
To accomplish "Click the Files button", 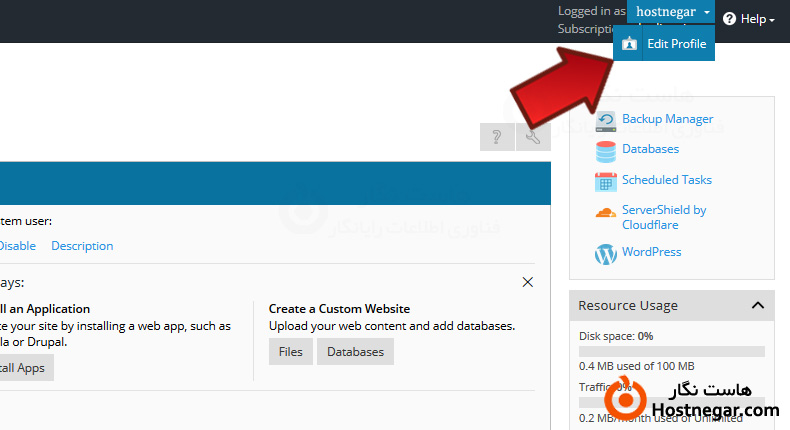I will (290, 352).
